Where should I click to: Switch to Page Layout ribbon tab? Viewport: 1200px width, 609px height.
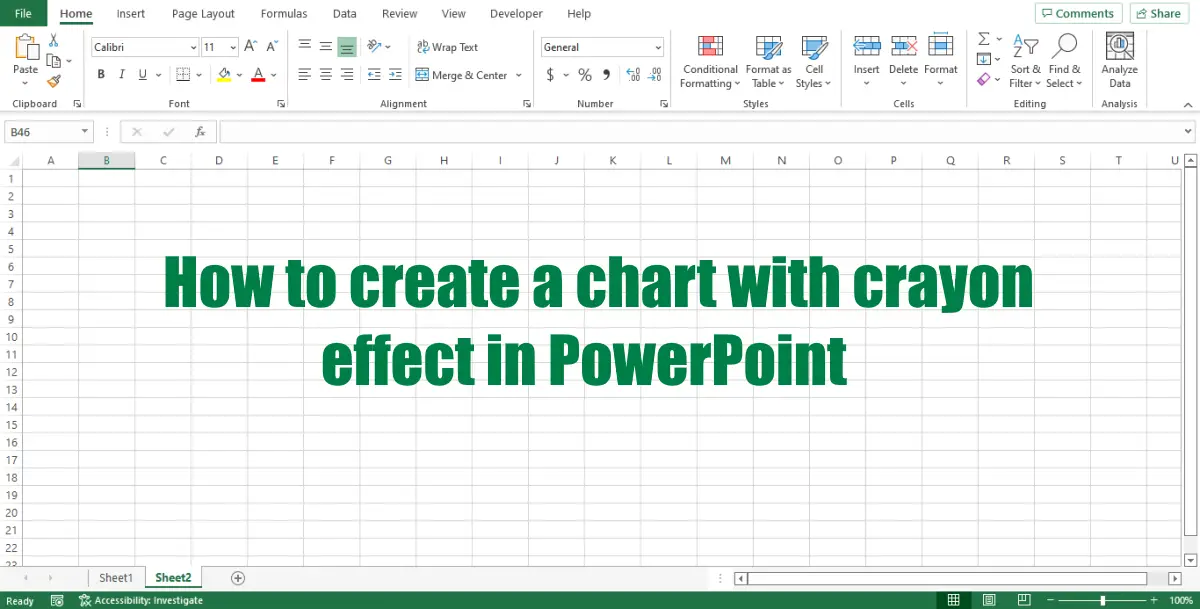pyautogui.click(x=203, y=14)
